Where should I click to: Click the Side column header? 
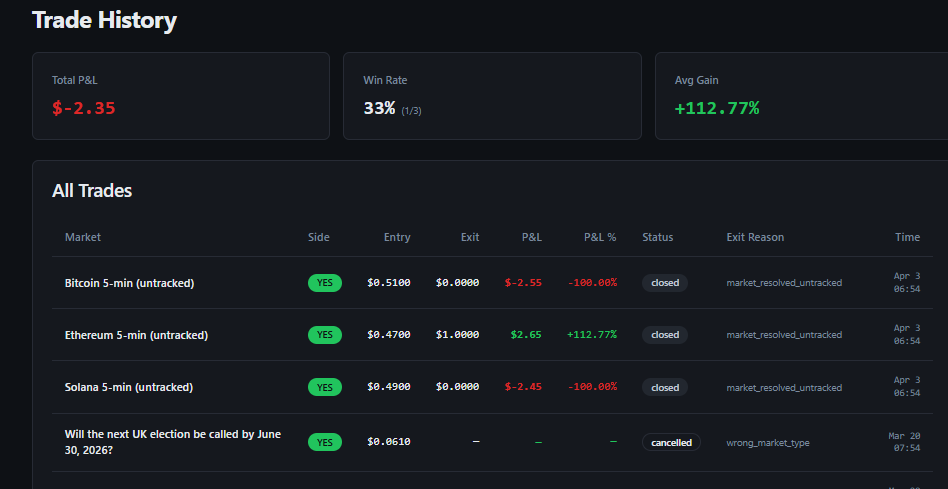pos(319,237)
